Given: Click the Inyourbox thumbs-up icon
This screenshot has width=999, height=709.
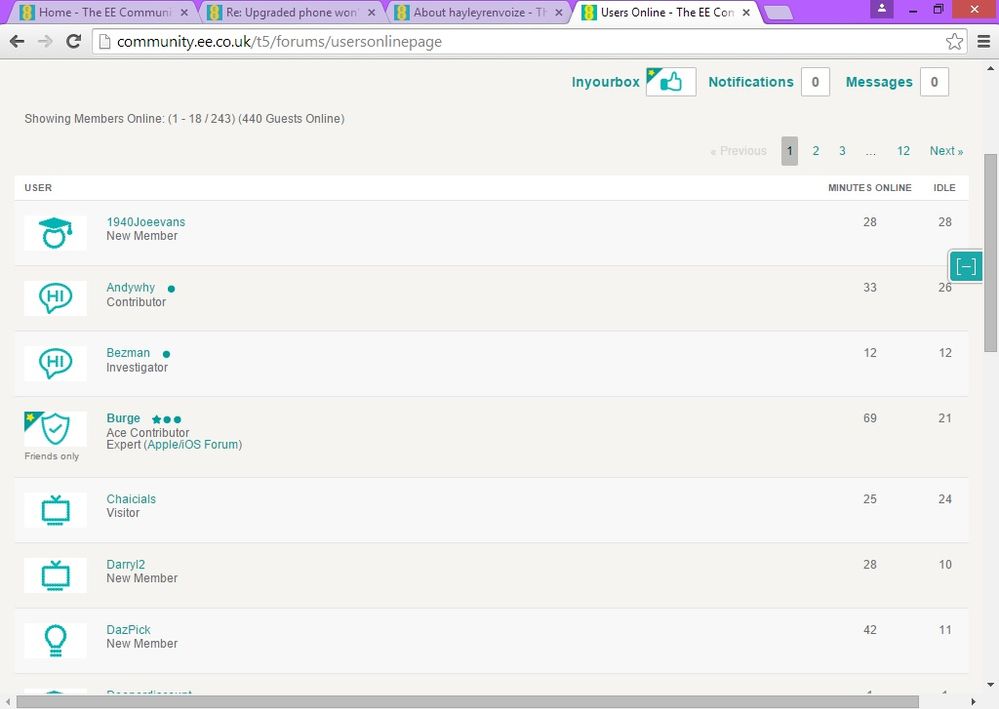Looking at the screenshot, I should tap(670, 82).
